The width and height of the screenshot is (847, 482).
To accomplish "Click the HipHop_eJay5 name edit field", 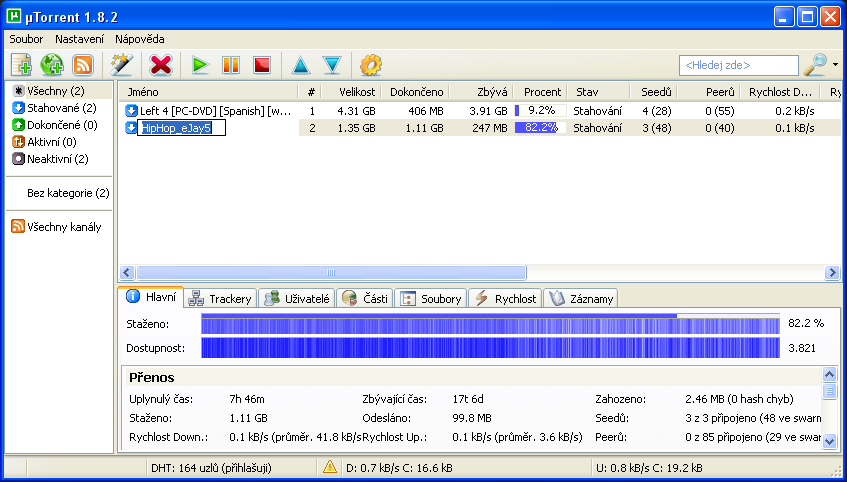I will pyautogui.click(x=181, y=128).
